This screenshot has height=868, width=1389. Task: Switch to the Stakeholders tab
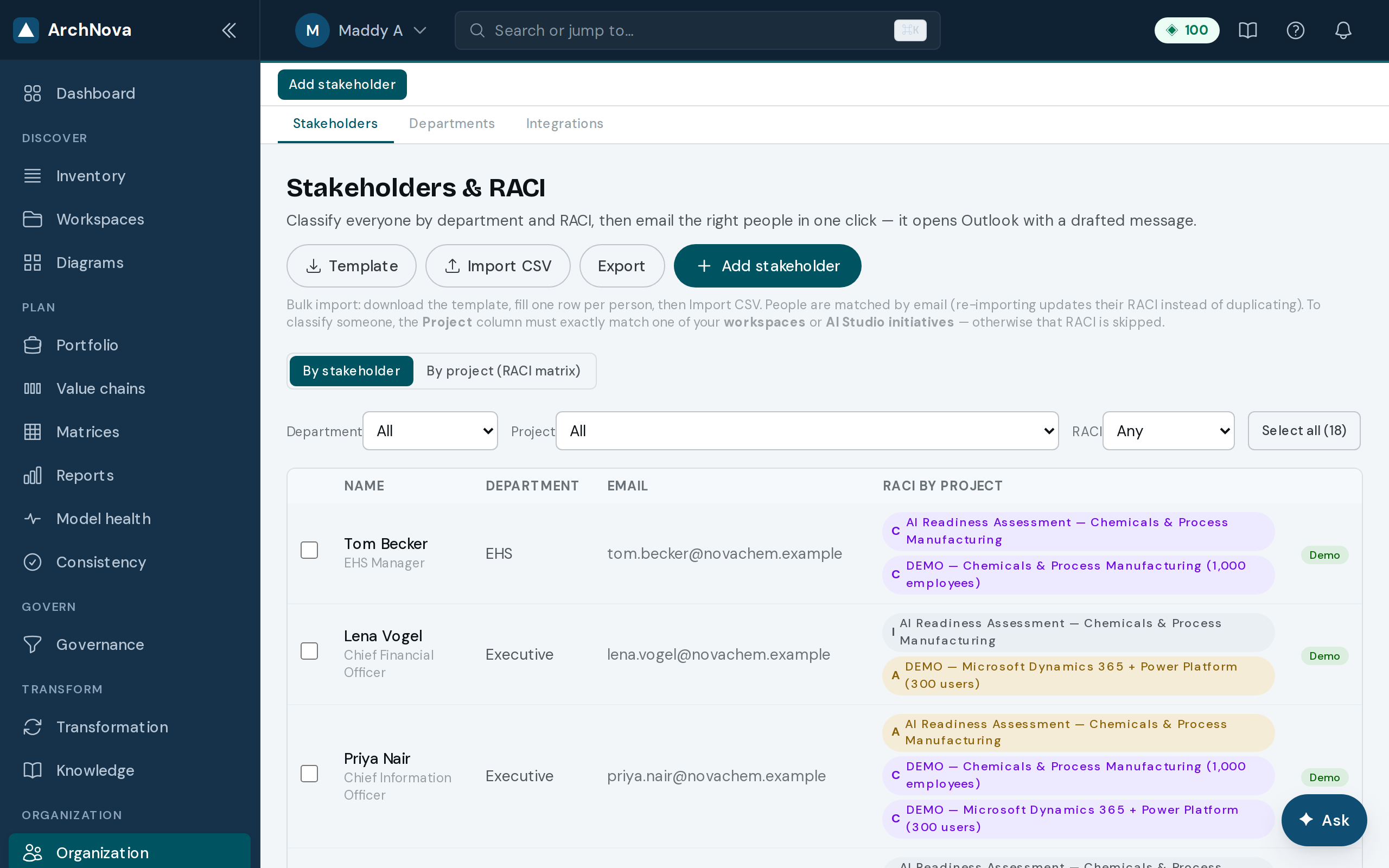335,124
